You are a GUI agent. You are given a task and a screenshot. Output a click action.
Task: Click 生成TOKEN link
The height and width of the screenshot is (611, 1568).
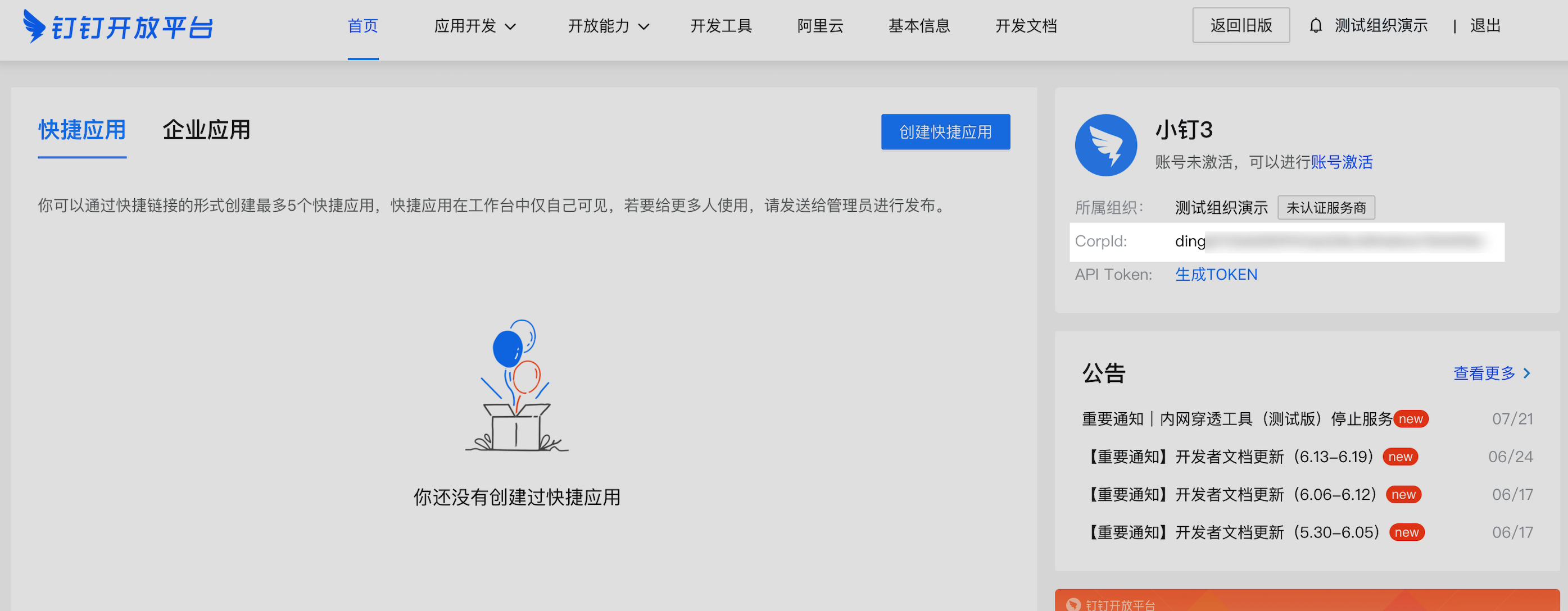point(1216,275)
